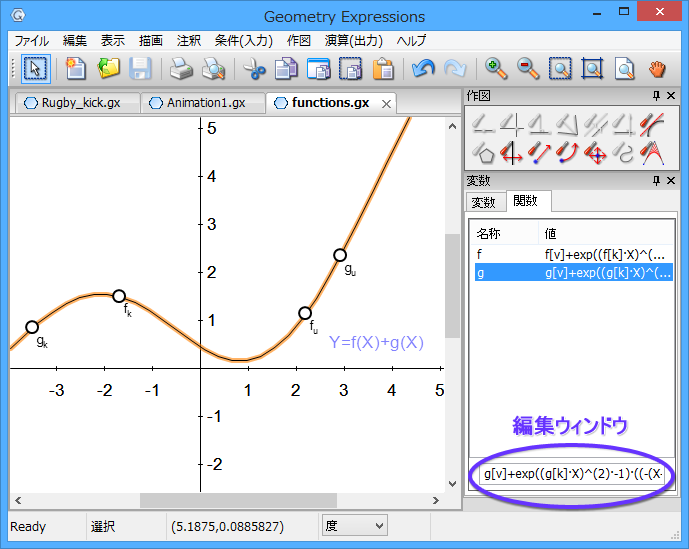
Task: Print the current drawing
Action: pos(181,69)
